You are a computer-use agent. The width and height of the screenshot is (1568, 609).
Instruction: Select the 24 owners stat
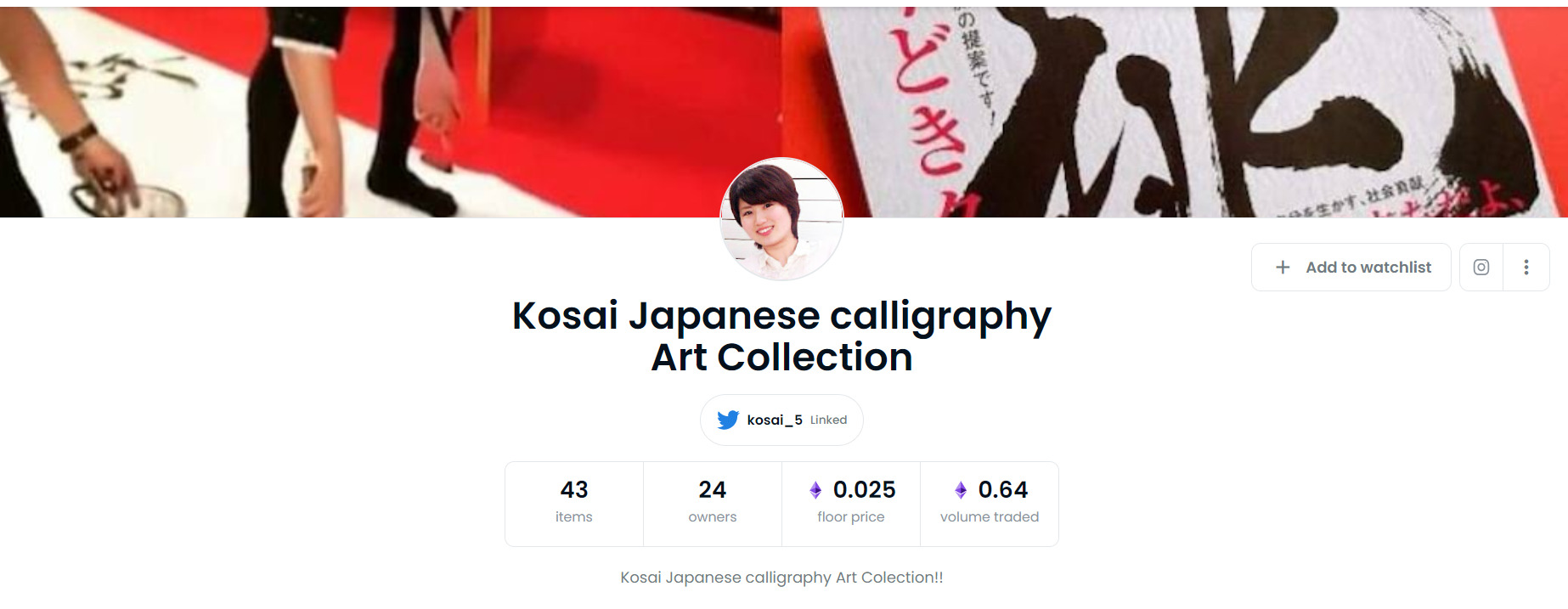tap(713, 504)
